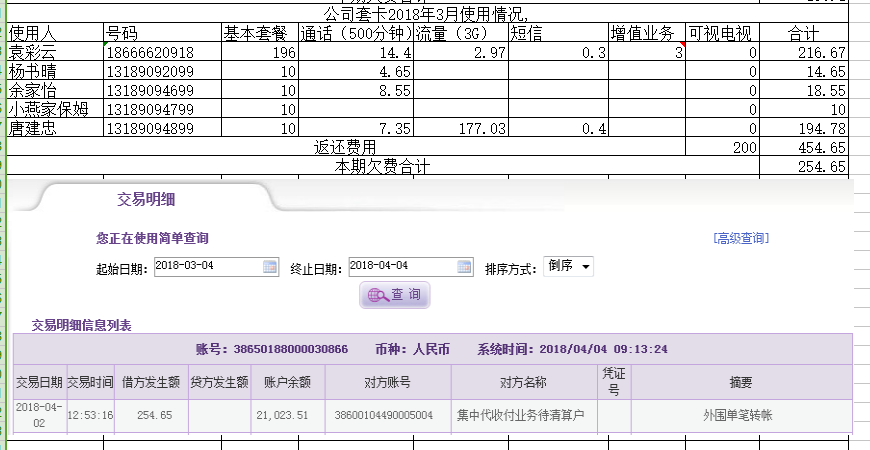
Task: Open the calendar picker for 终止日期
Action: (x=464, y=267)
